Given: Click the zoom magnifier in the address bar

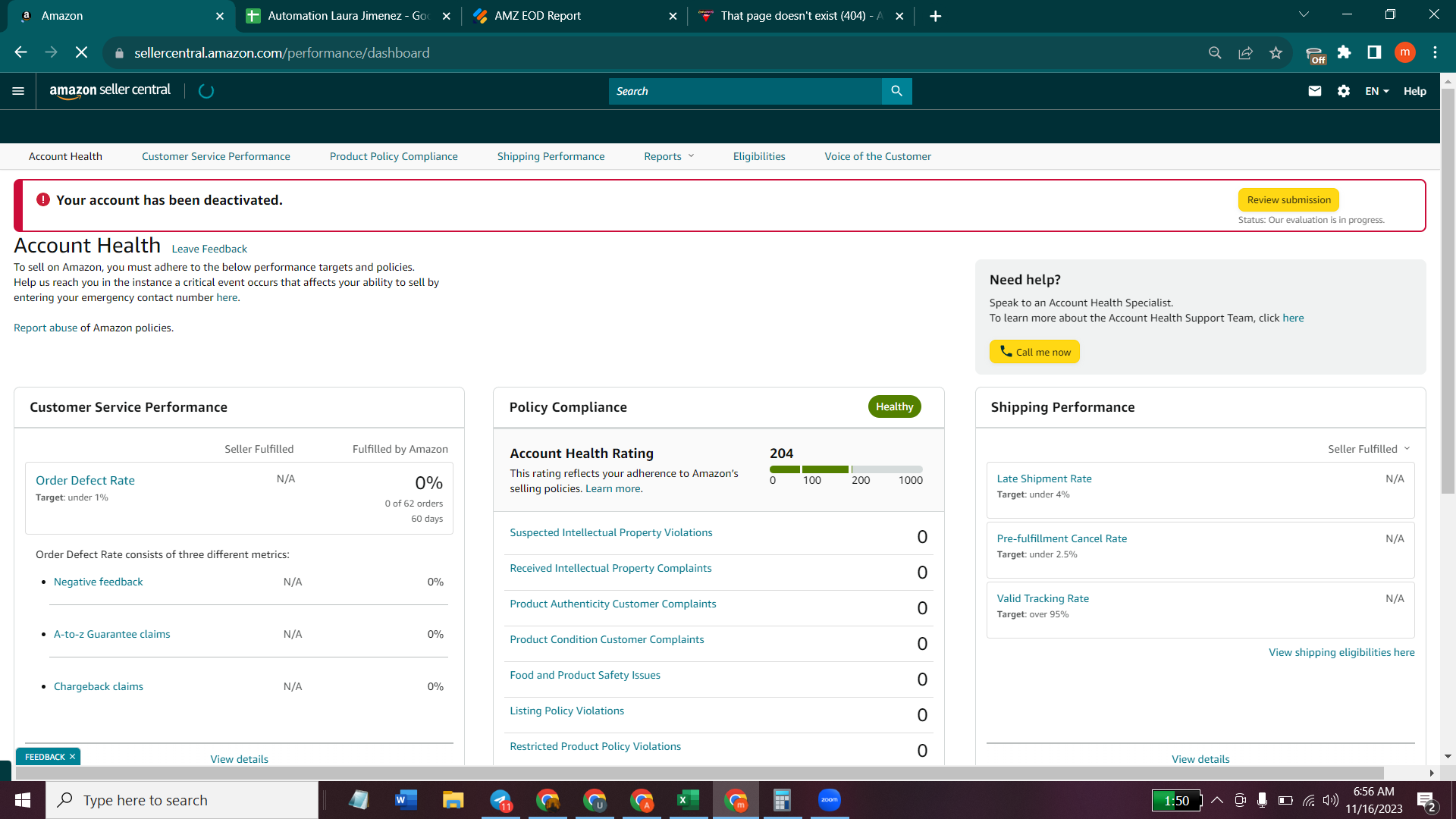Looking at the screenshot, I should point(1215,52).
